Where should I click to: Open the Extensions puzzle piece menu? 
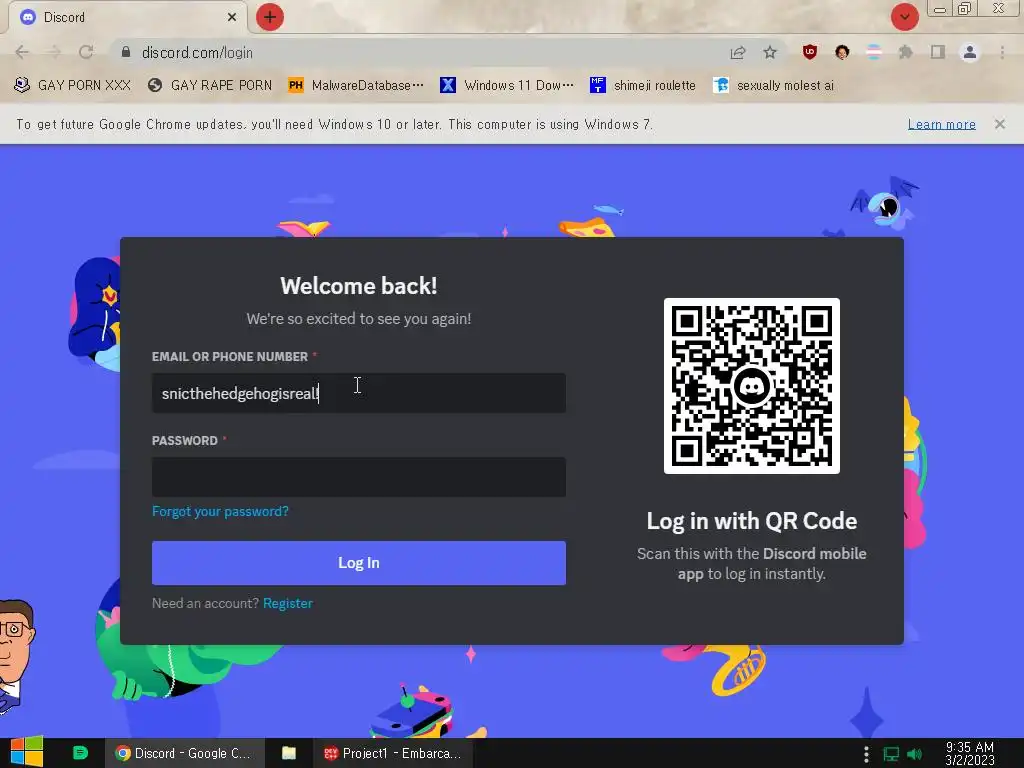pyautogui.click(x=906, y=52)
